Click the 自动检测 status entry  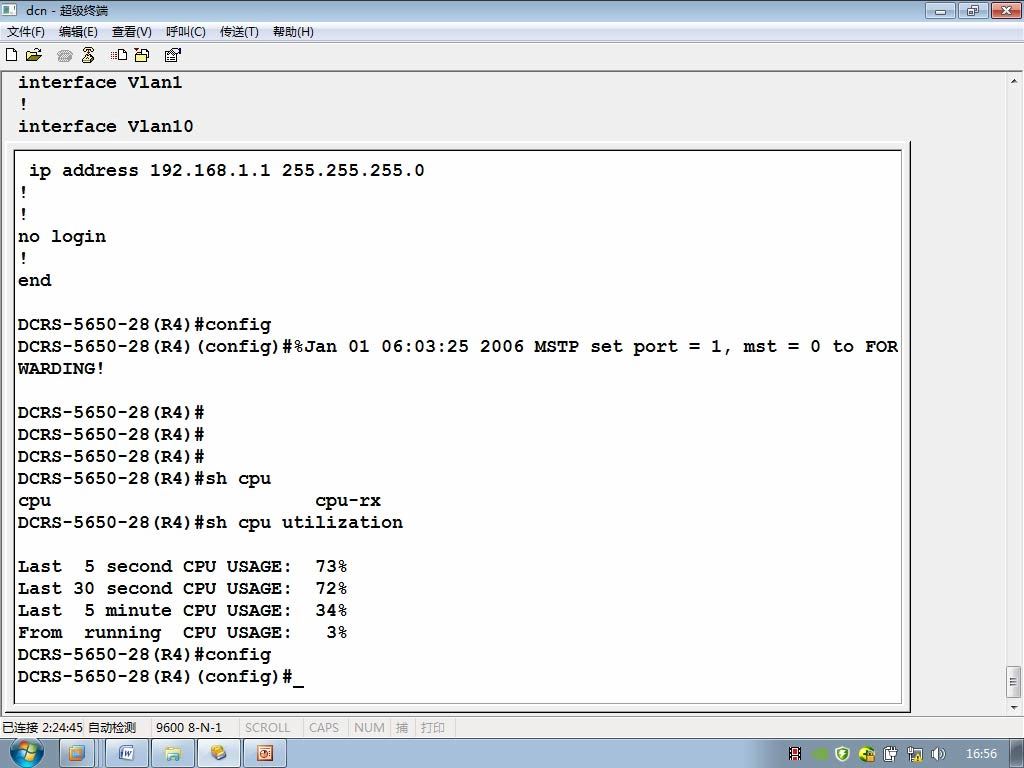pos(112,728)
